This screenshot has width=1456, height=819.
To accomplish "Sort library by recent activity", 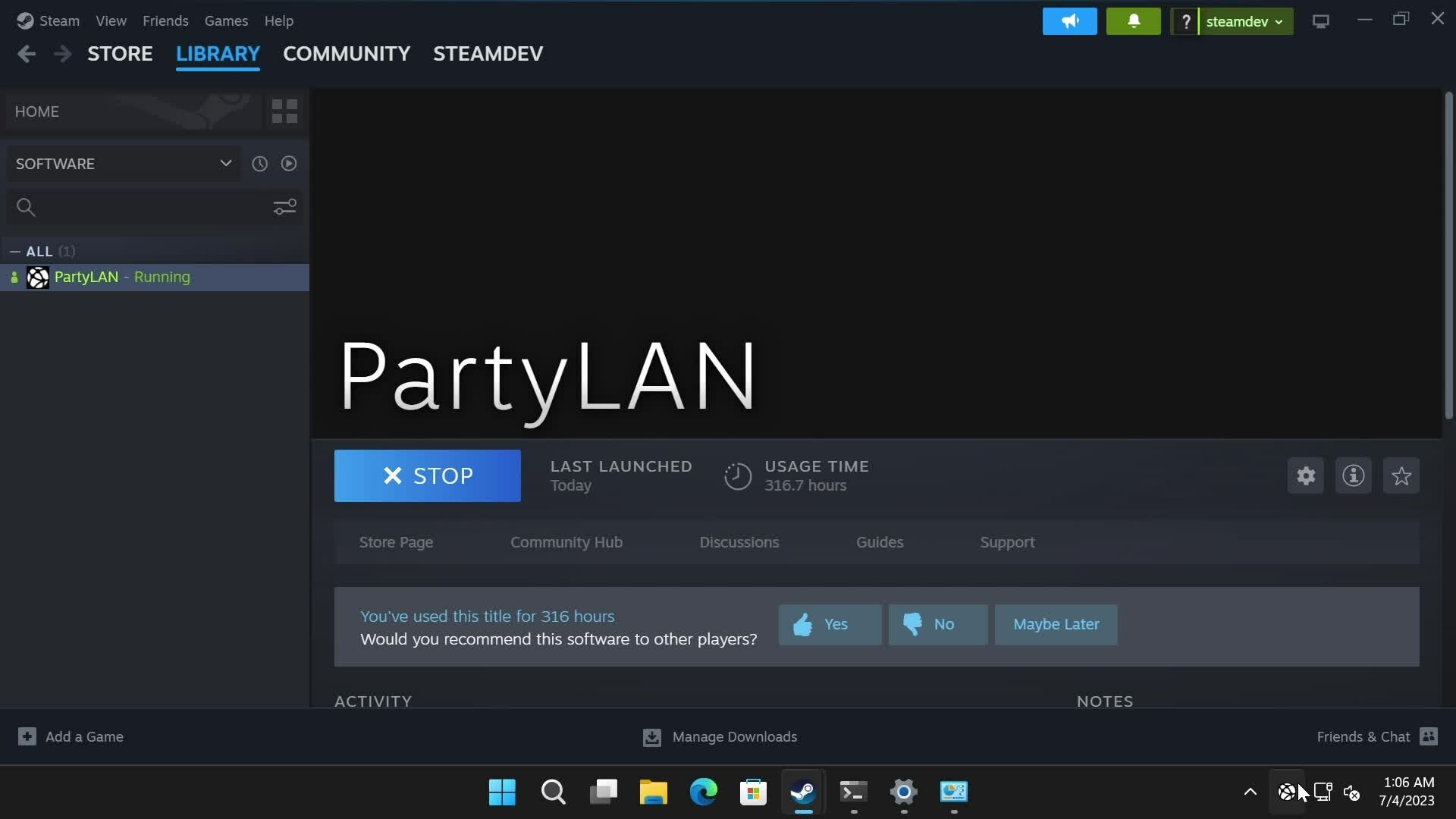I will (259, 164).
